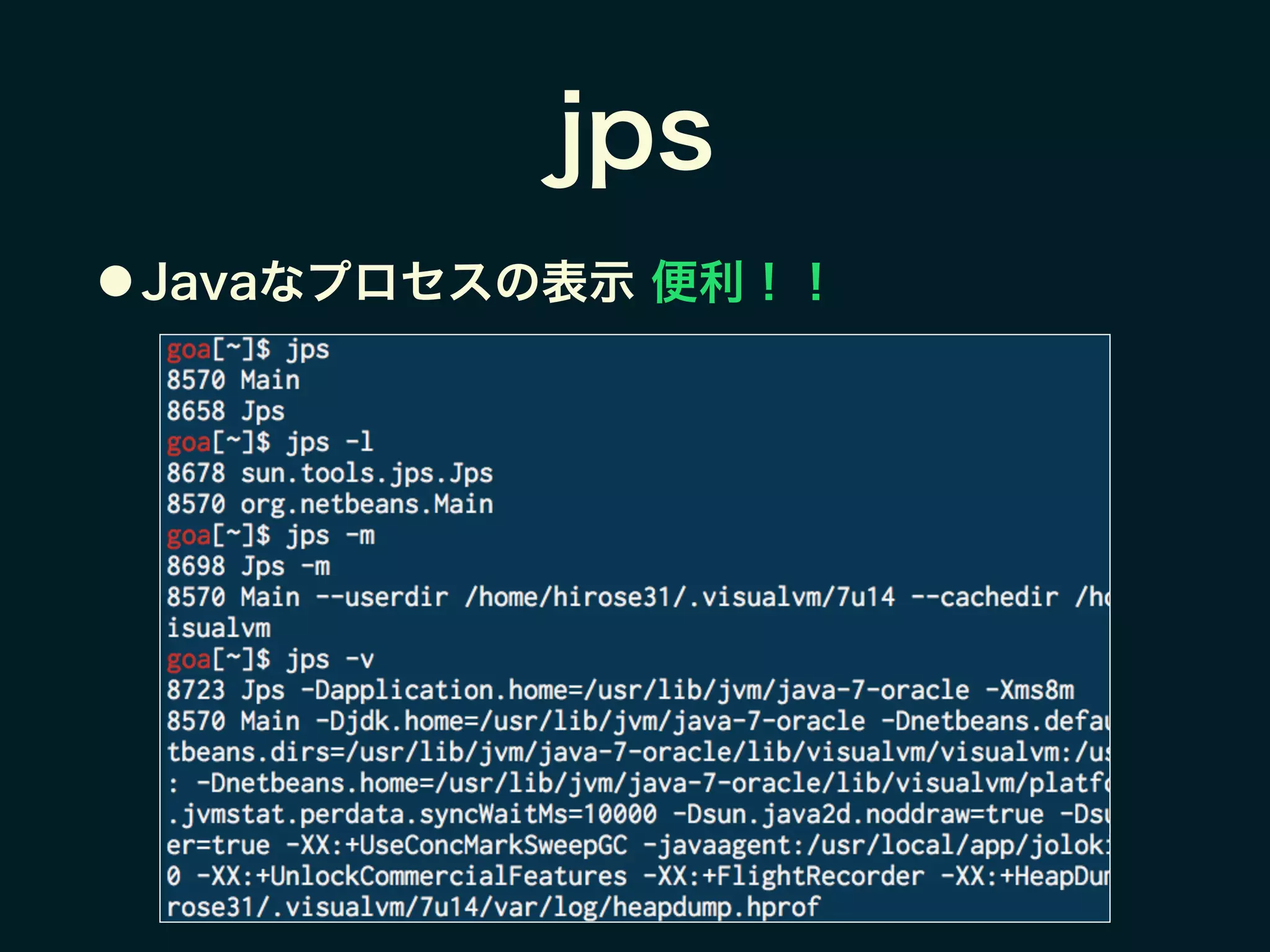
Task: Click the '8570 Main' output line
Action: click(x=233, y=381)
